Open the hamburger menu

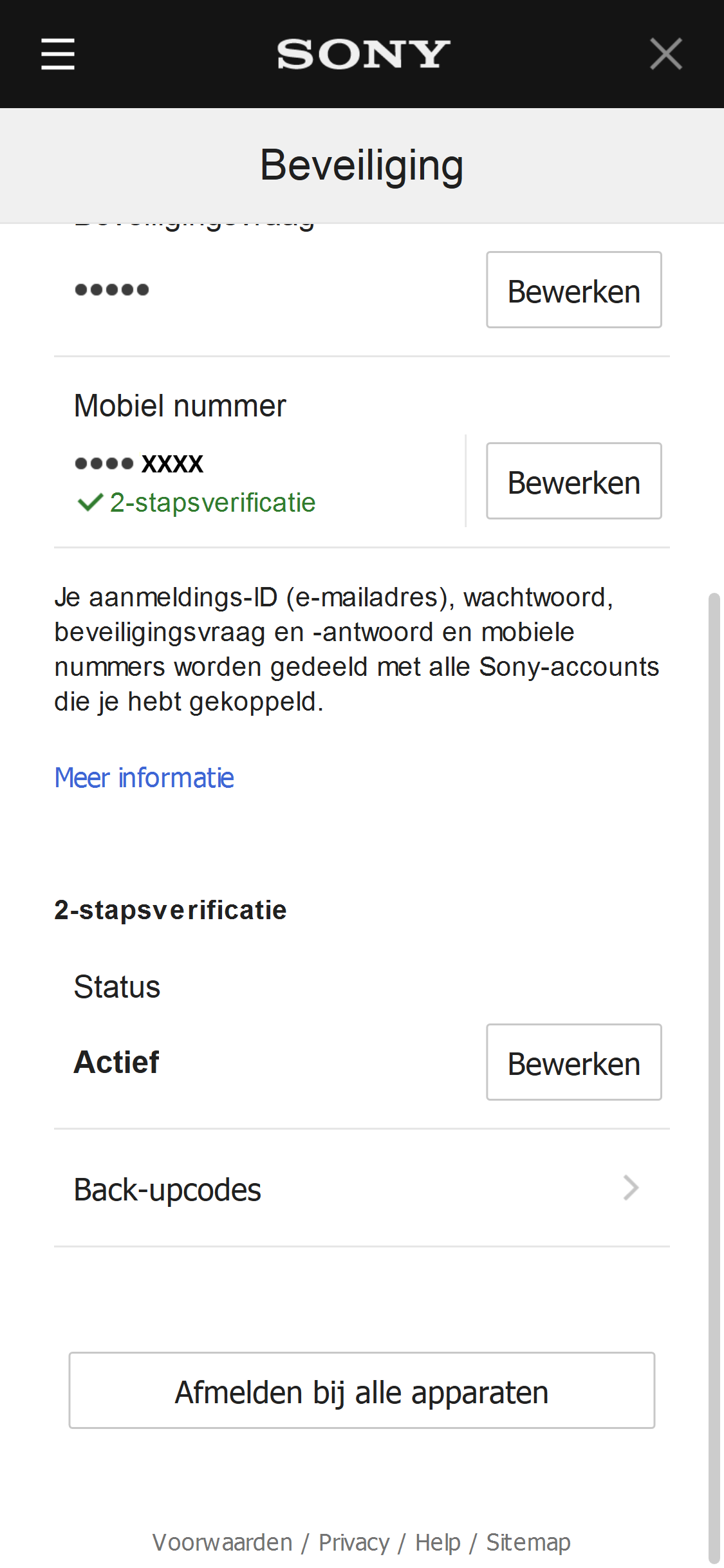58,53
